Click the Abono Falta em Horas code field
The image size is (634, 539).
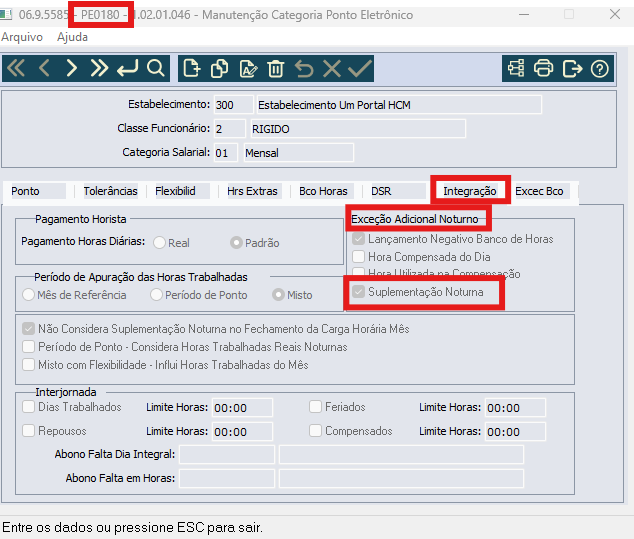coord(227,478)
